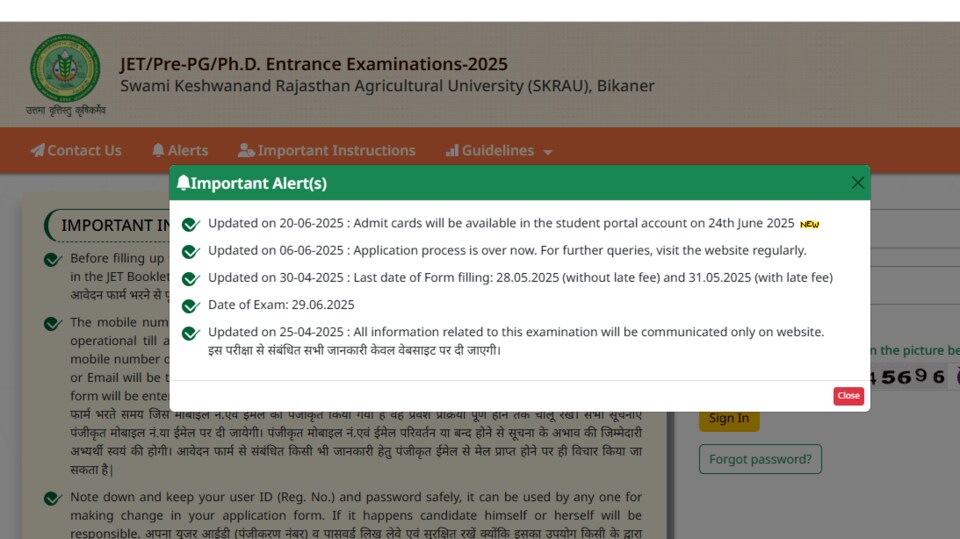
Task: Click the check icon beside the 25-04-2025 update
Action: point(190,333)
